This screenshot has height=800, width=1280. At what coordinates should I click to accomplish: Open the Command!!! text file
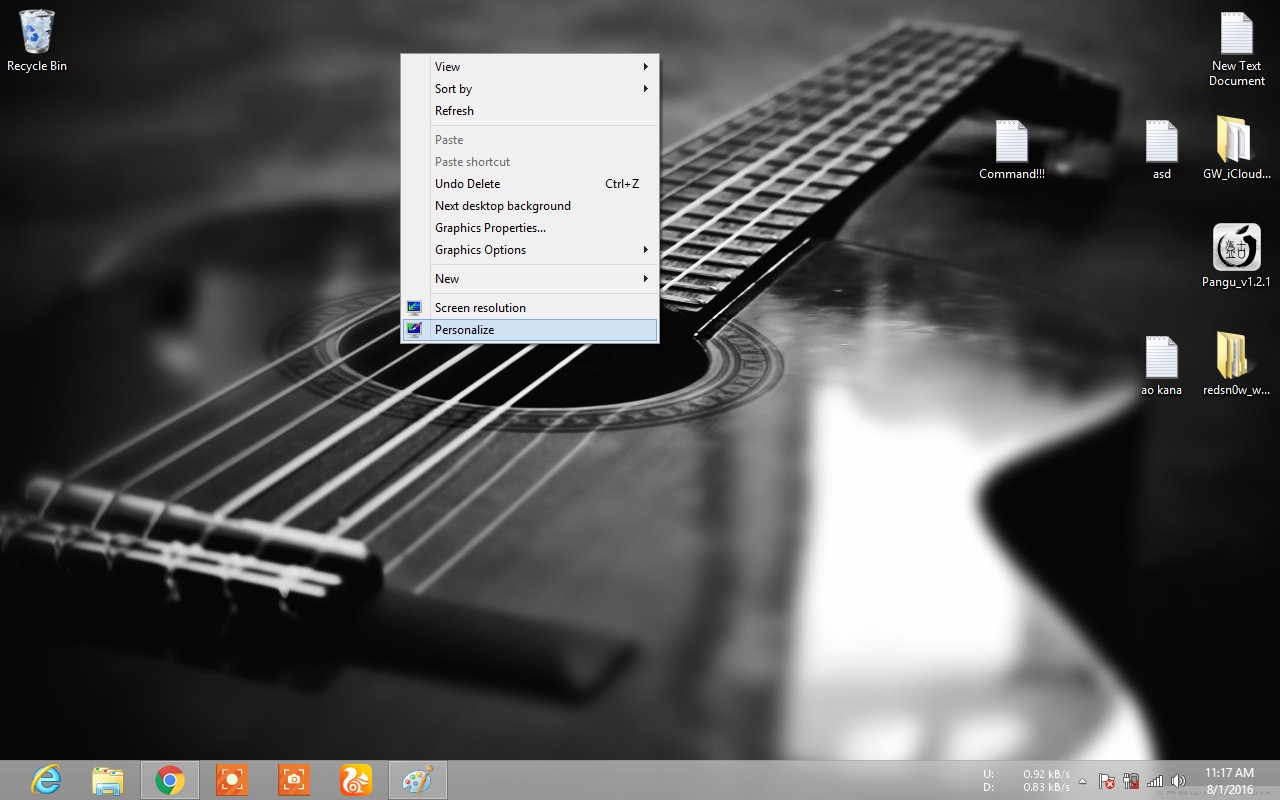pos(1010,143)
